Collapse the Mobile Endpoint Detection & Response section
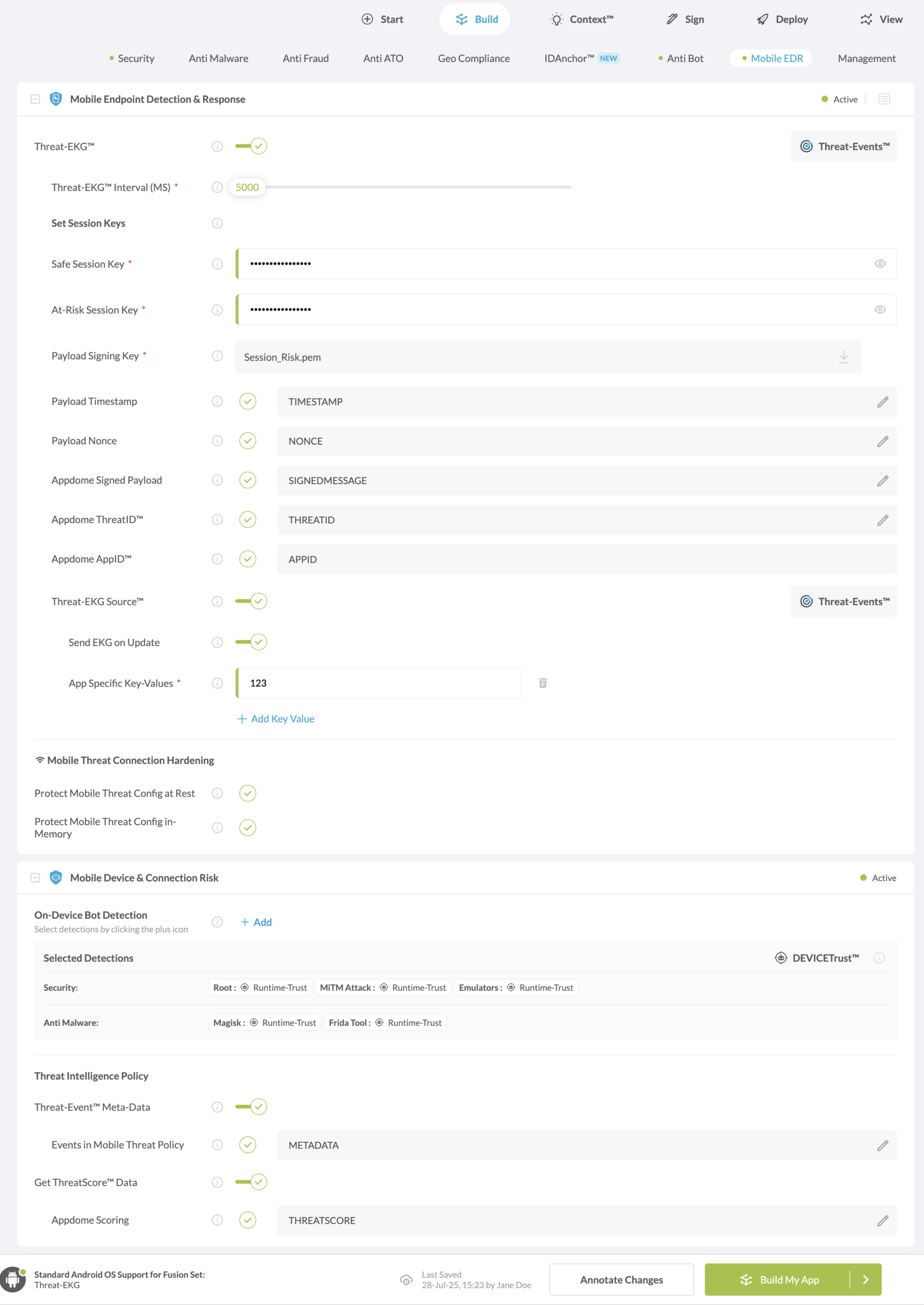 pyautogui.click(x=35, y=98)
